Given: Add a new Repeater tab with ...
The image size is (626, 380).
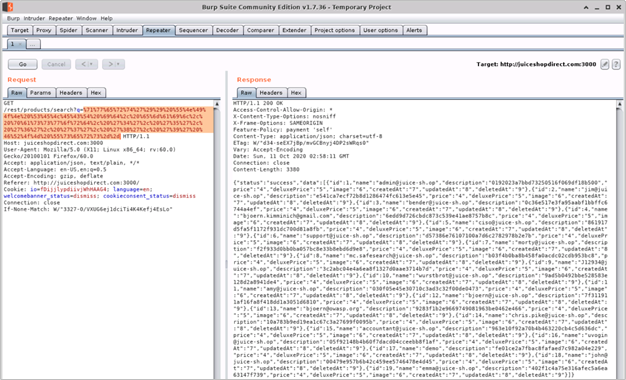Looking at the screenshot, I should [x=33, y=44].
